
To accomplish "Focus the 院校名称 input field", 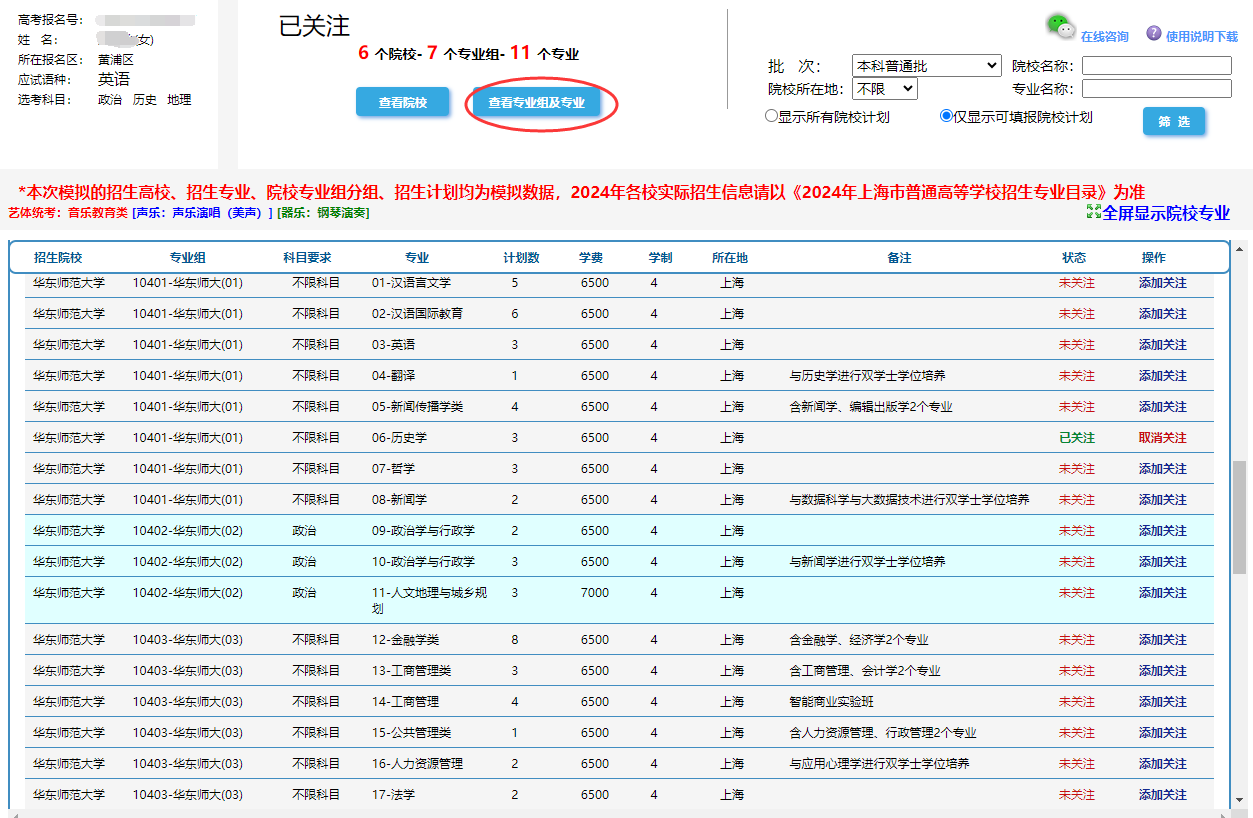I will pyautogui.click(x=1157, y=66).
